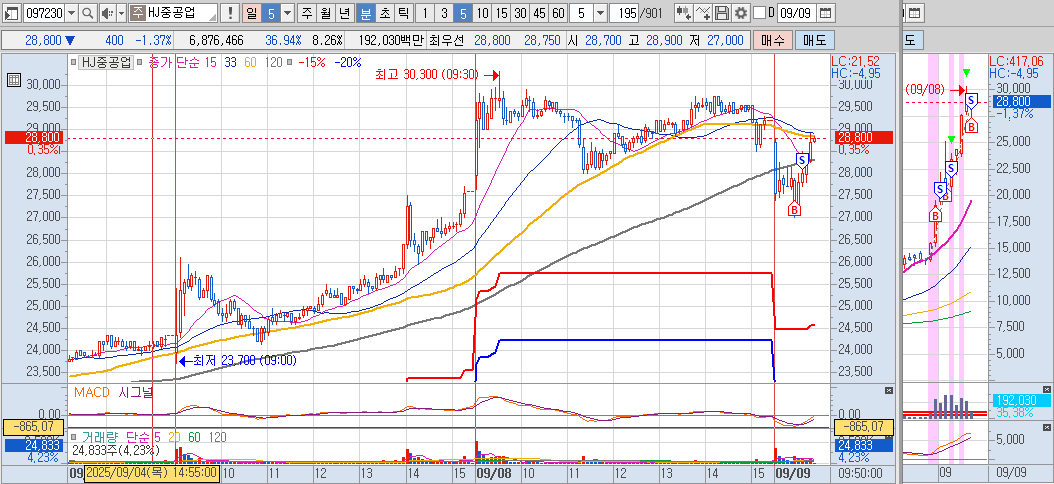Screen dimensions: 1054x484
Task: Click the HJ중공업 chart legend label
Action: click(x=106, y=63)
